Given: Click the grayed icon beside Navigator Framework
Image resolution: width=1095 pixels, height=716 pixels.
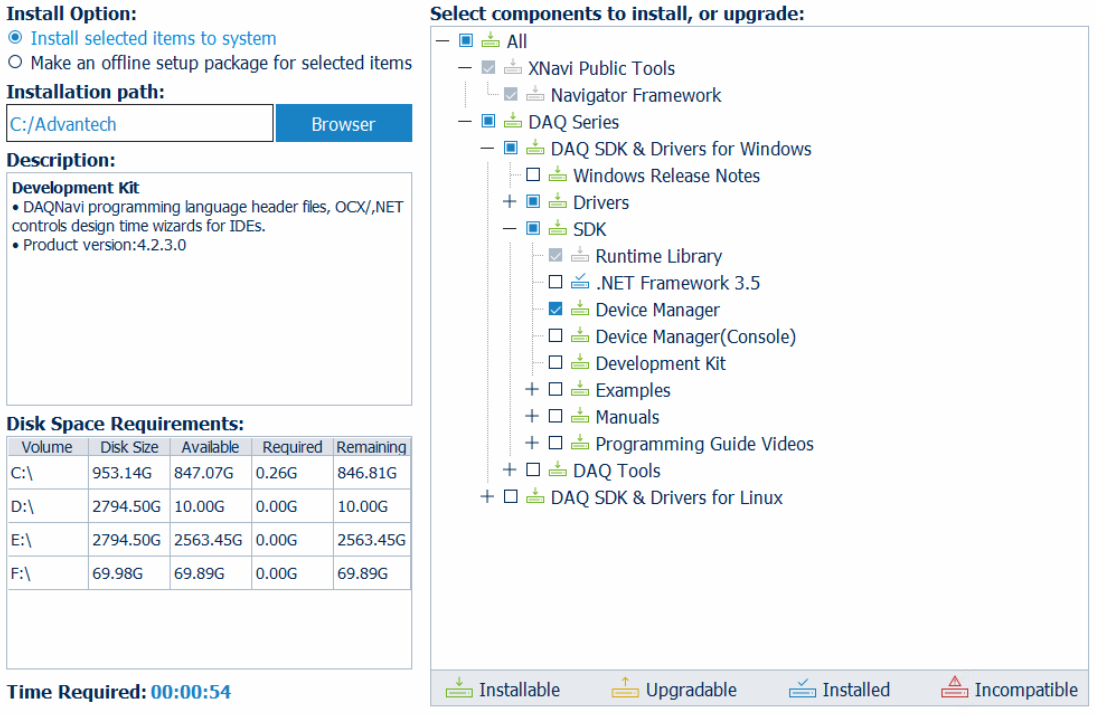Looking at the screenshot, I should [536, 96].
